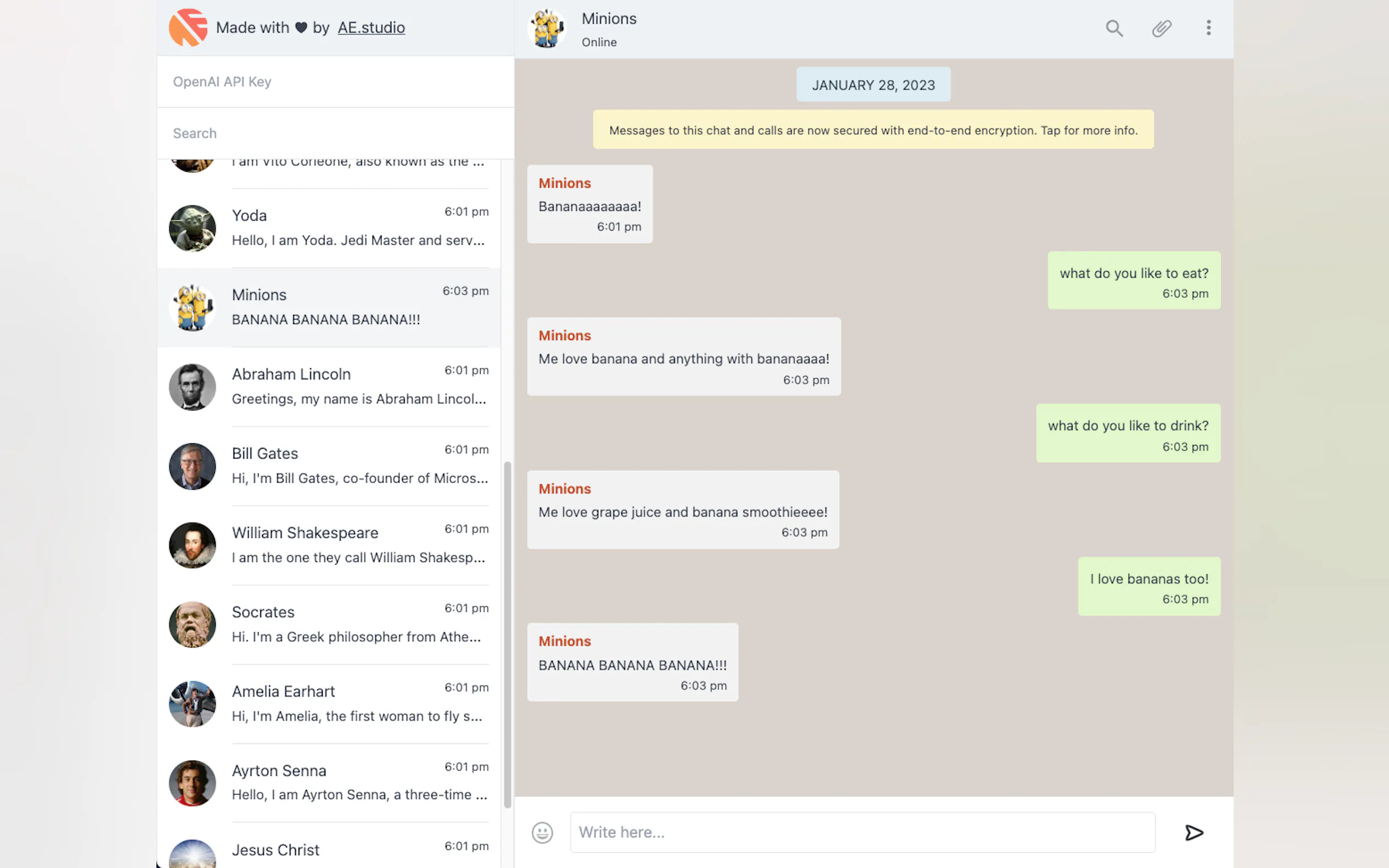The image size is (1389, 868).
Task: Click the send message arrow icon
Action: point(1194,832)
